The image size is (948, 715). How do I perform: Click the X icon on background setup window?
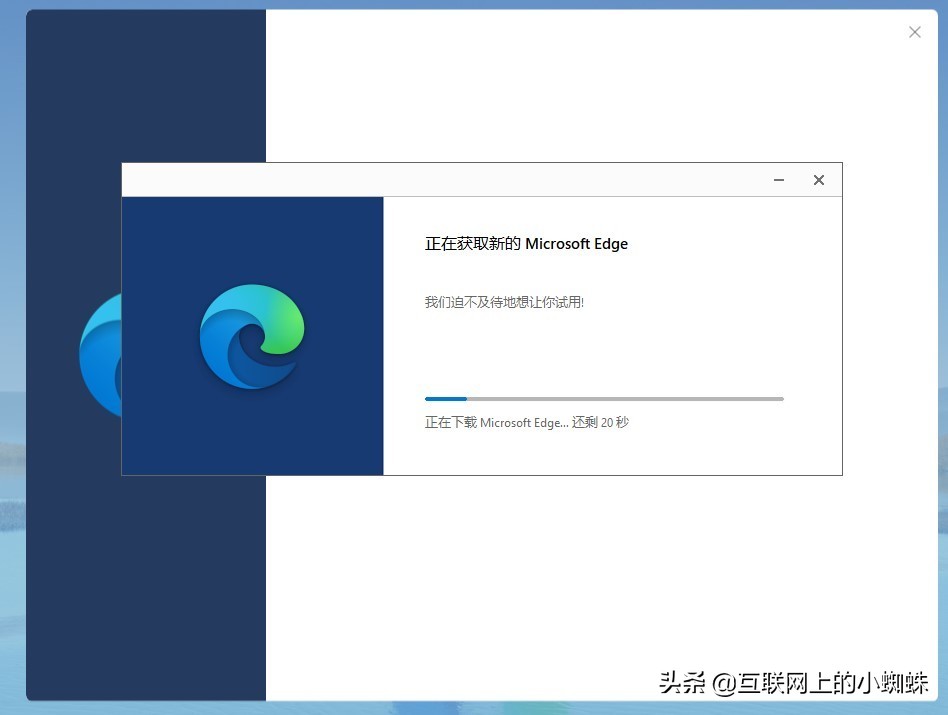click(x=914, y=32)
